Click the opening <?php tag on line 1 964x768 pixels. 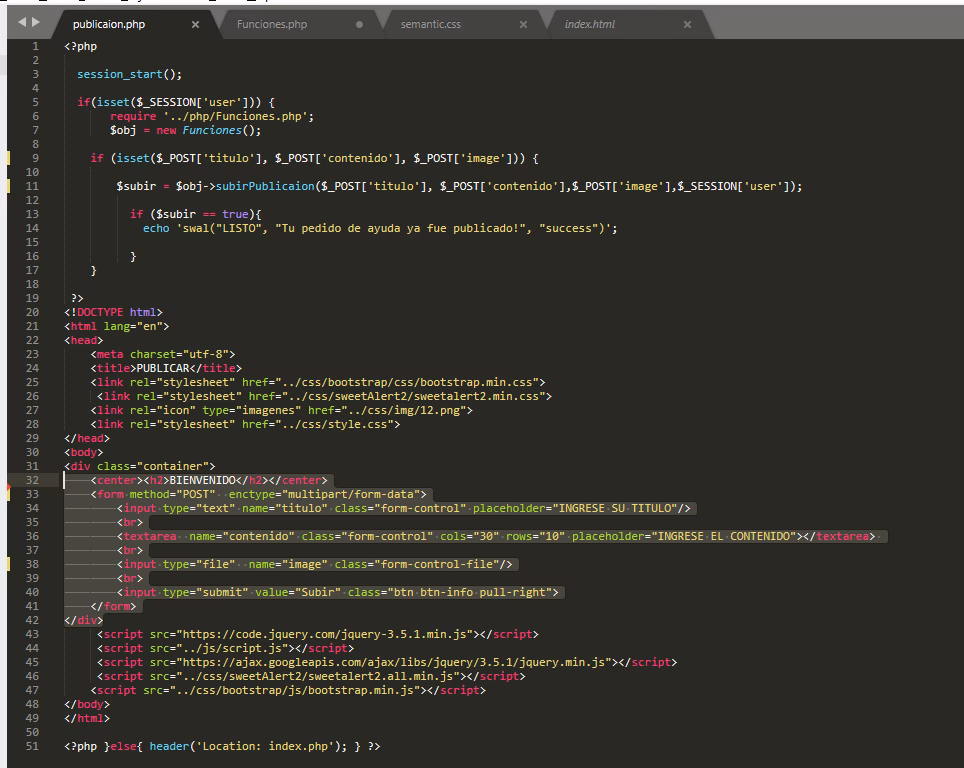click(x=81, y=46)
